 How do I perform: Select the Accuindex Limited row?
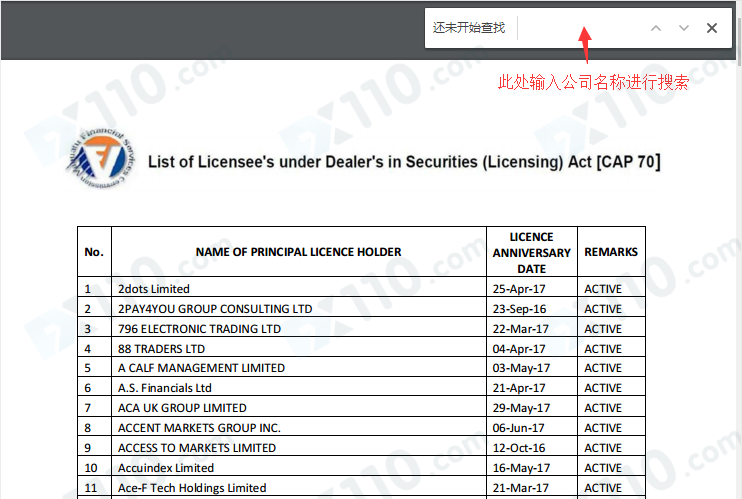[361, 468]
